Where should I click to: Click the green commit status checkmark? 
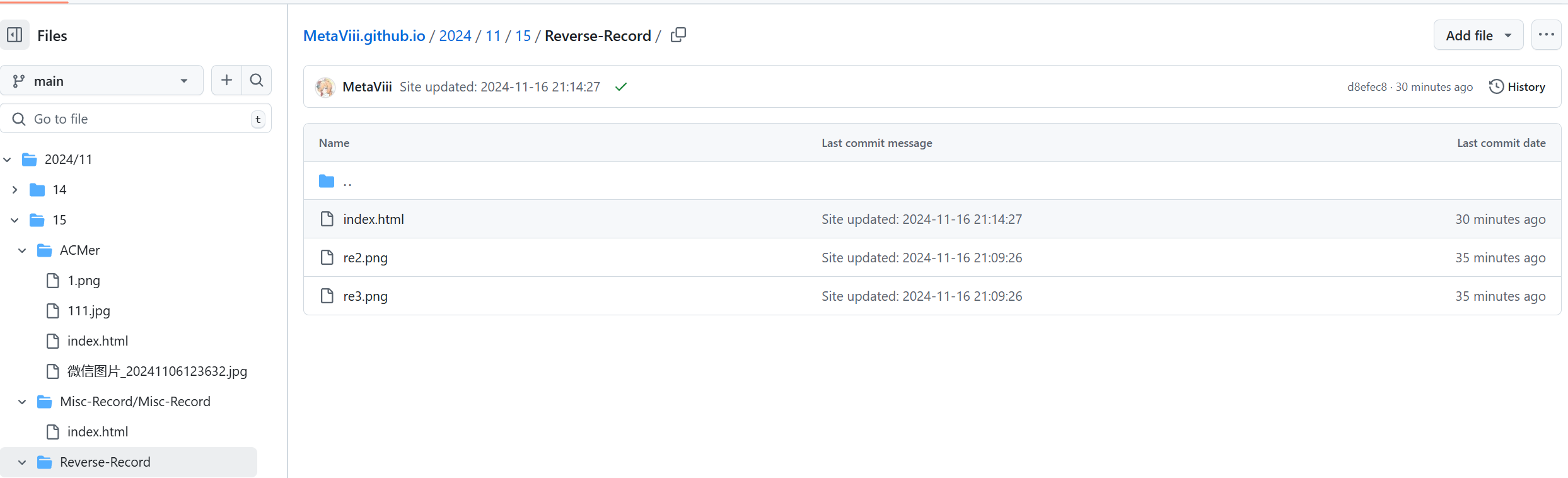pos(621,87)
